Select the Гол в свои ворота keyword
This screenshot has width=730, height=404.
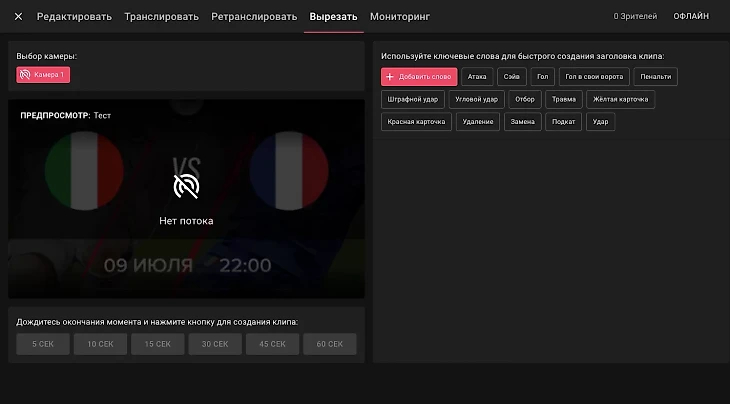tap(594, 77)
